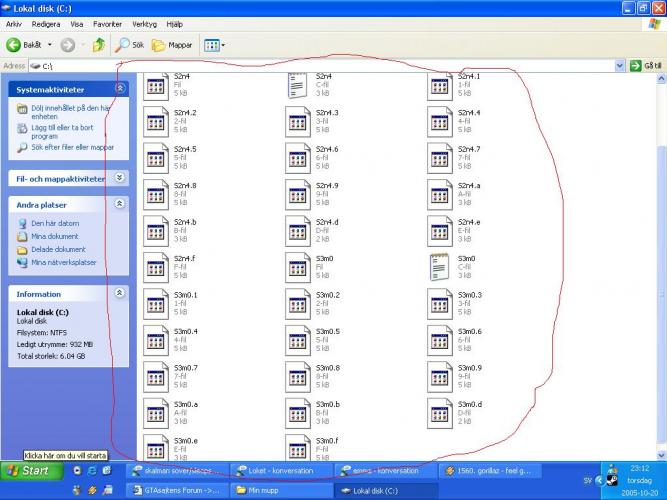667x500 pixels.
Task: Switch to Loket - konversation taskbar window
Action: 281,471
